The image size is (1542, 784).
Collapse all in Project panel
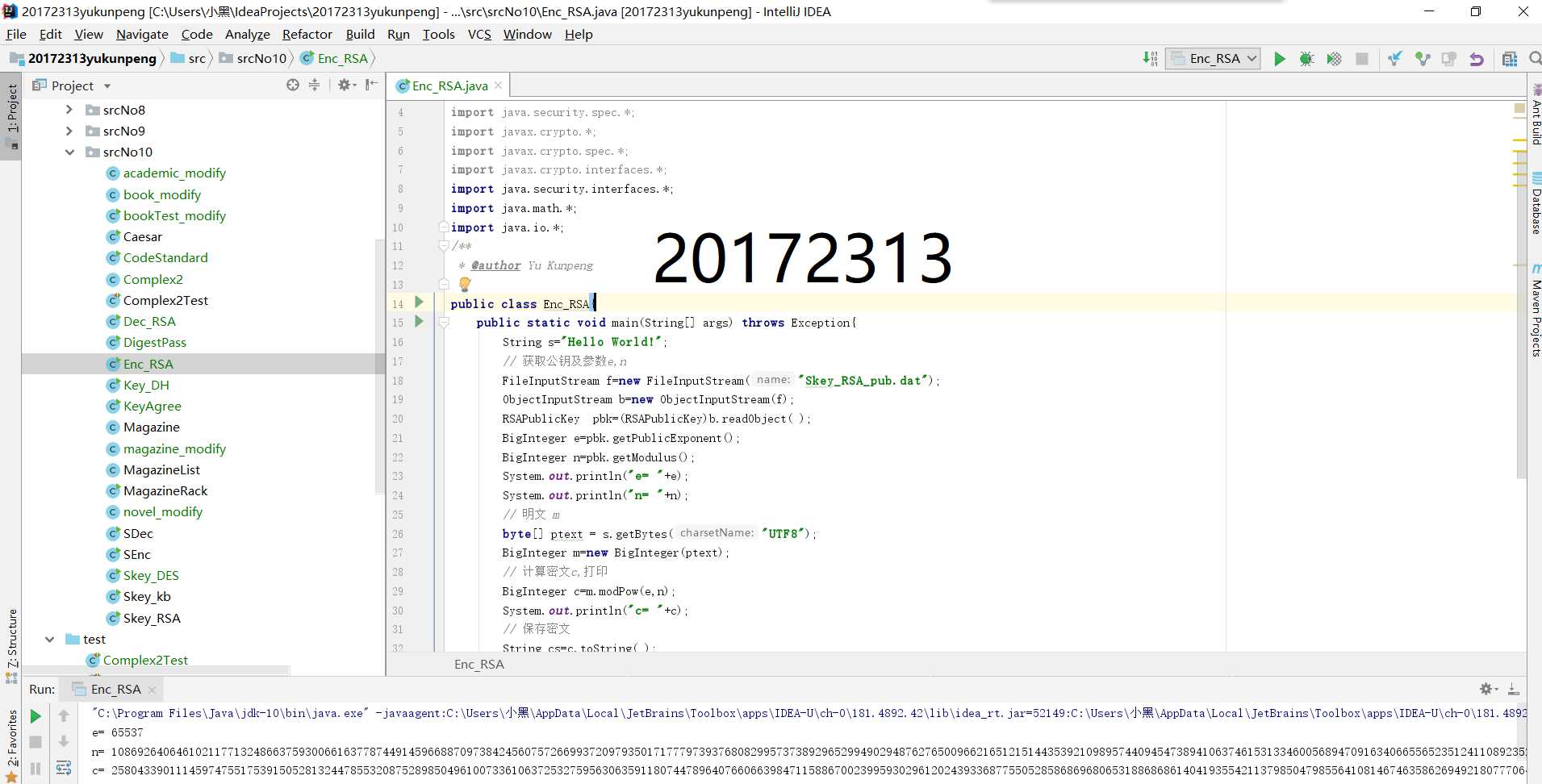314,85
